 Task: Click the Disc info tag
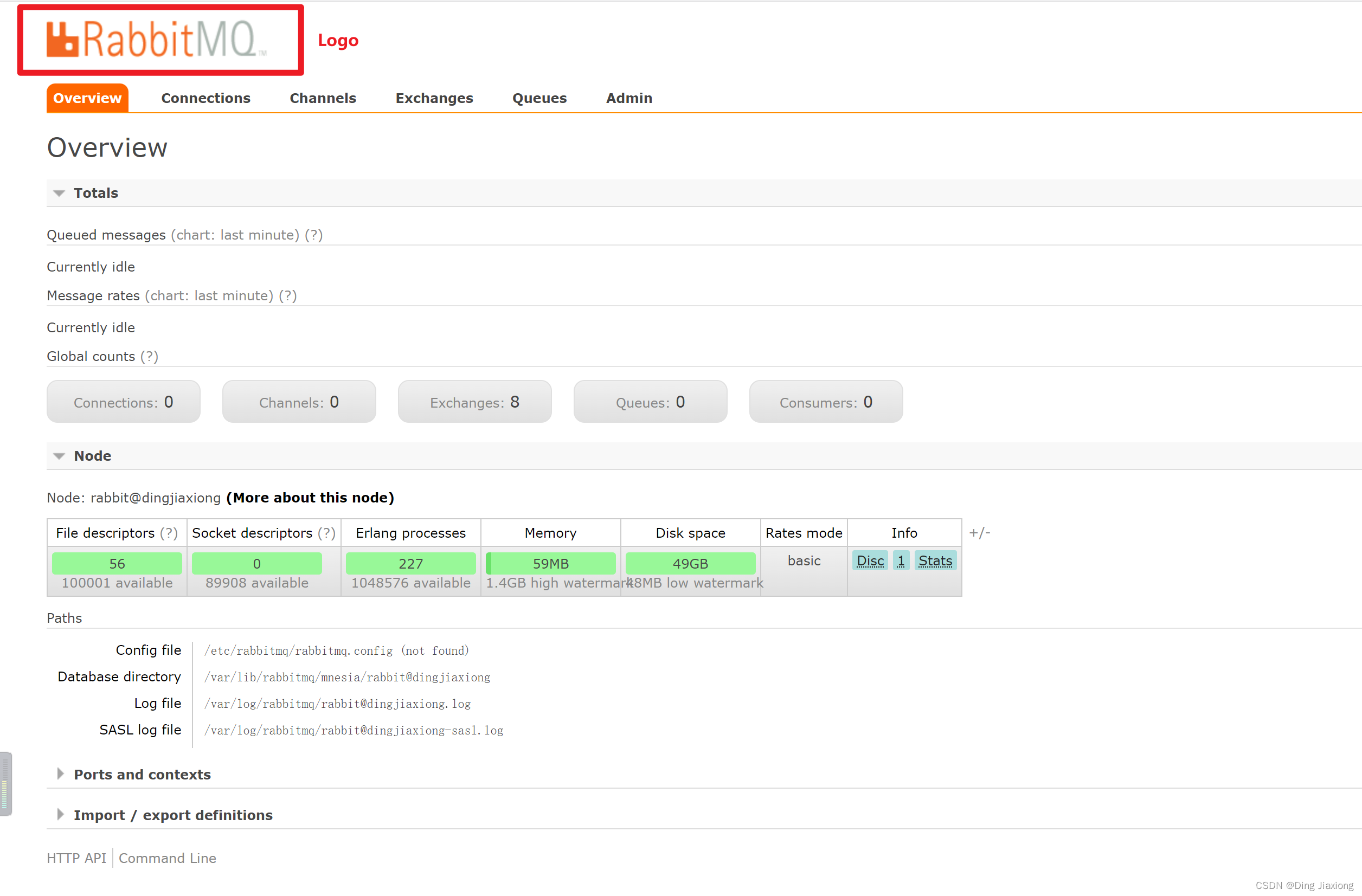[870, 560]
